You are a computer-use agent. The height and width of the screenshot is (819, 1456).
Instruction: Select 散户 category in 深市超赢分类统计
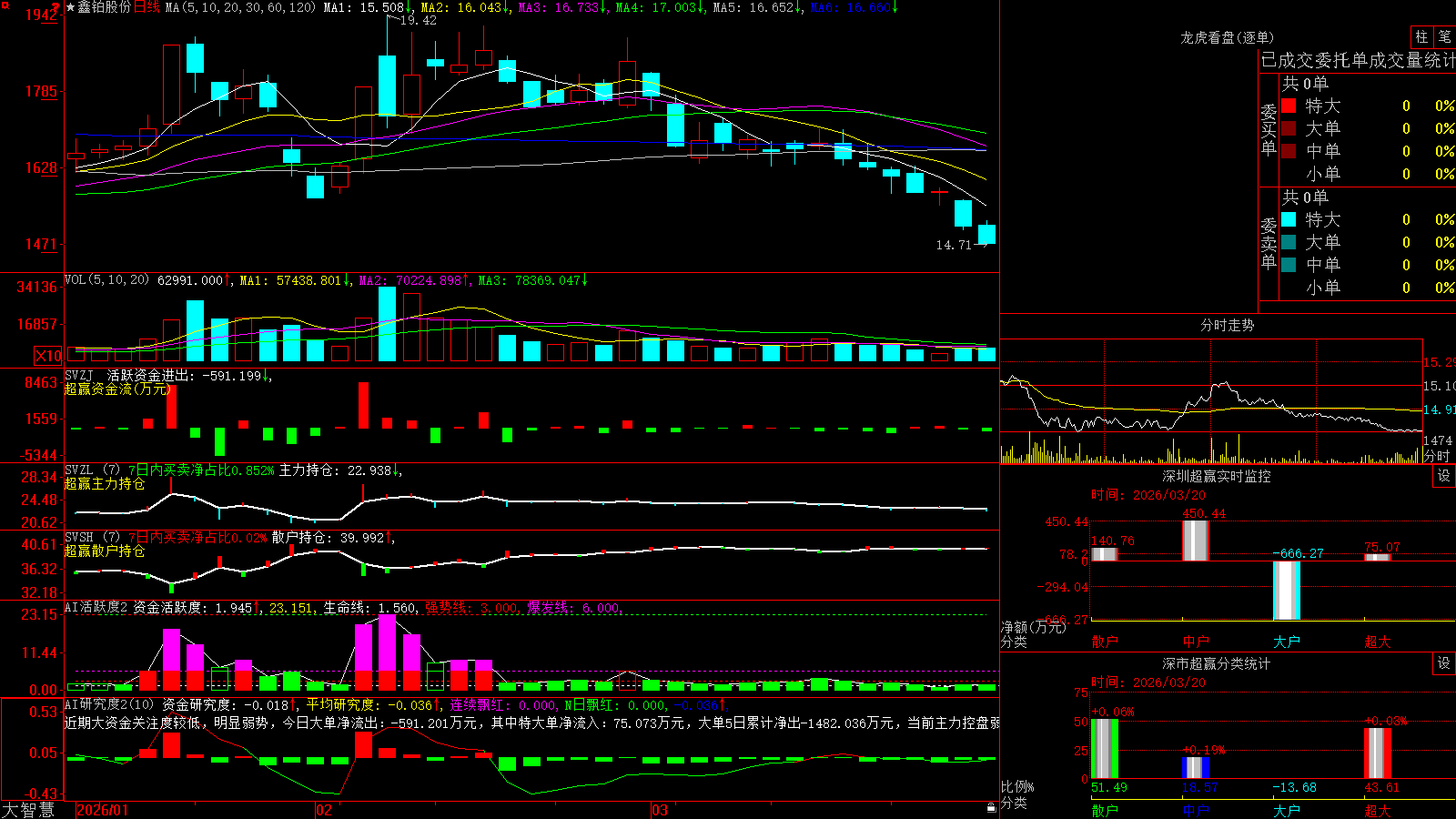[x=1105, y=810]
